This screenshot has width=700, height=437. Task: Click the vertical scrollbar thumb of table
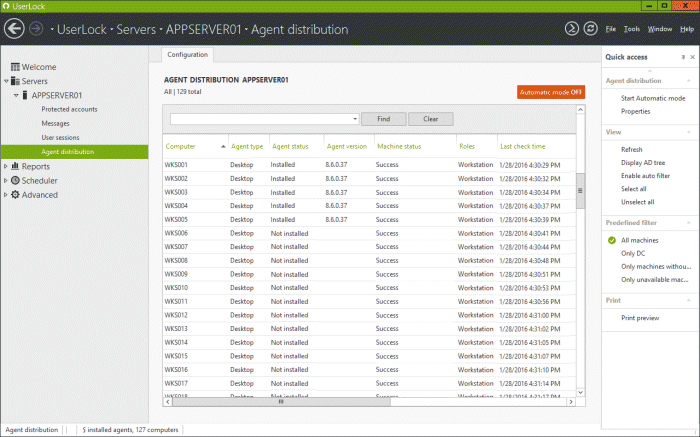580,192
